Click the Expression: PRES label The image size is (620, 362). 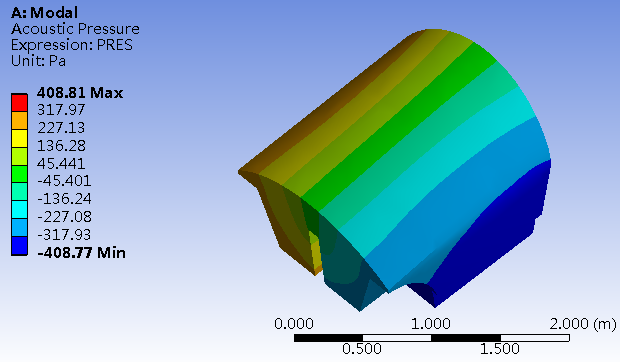click(x=72, y=45)
